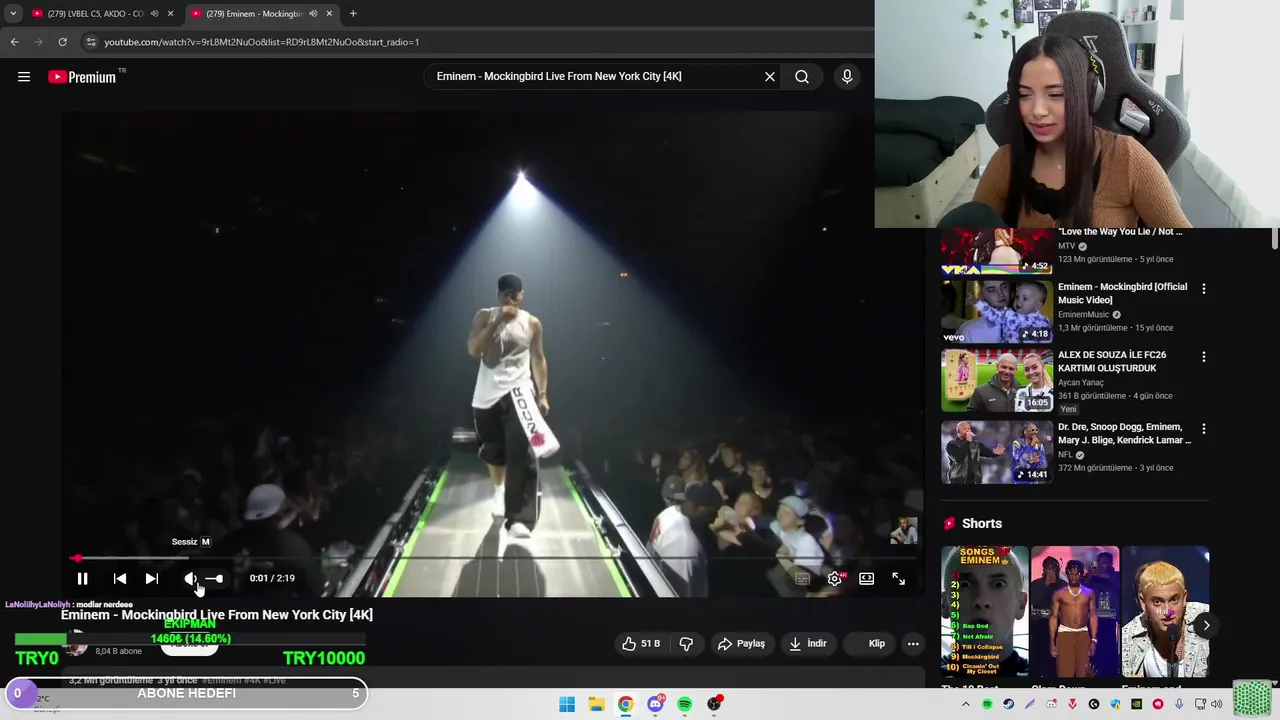Pause the Eminem video
The image size is (1280, 720).
[83, 578]
